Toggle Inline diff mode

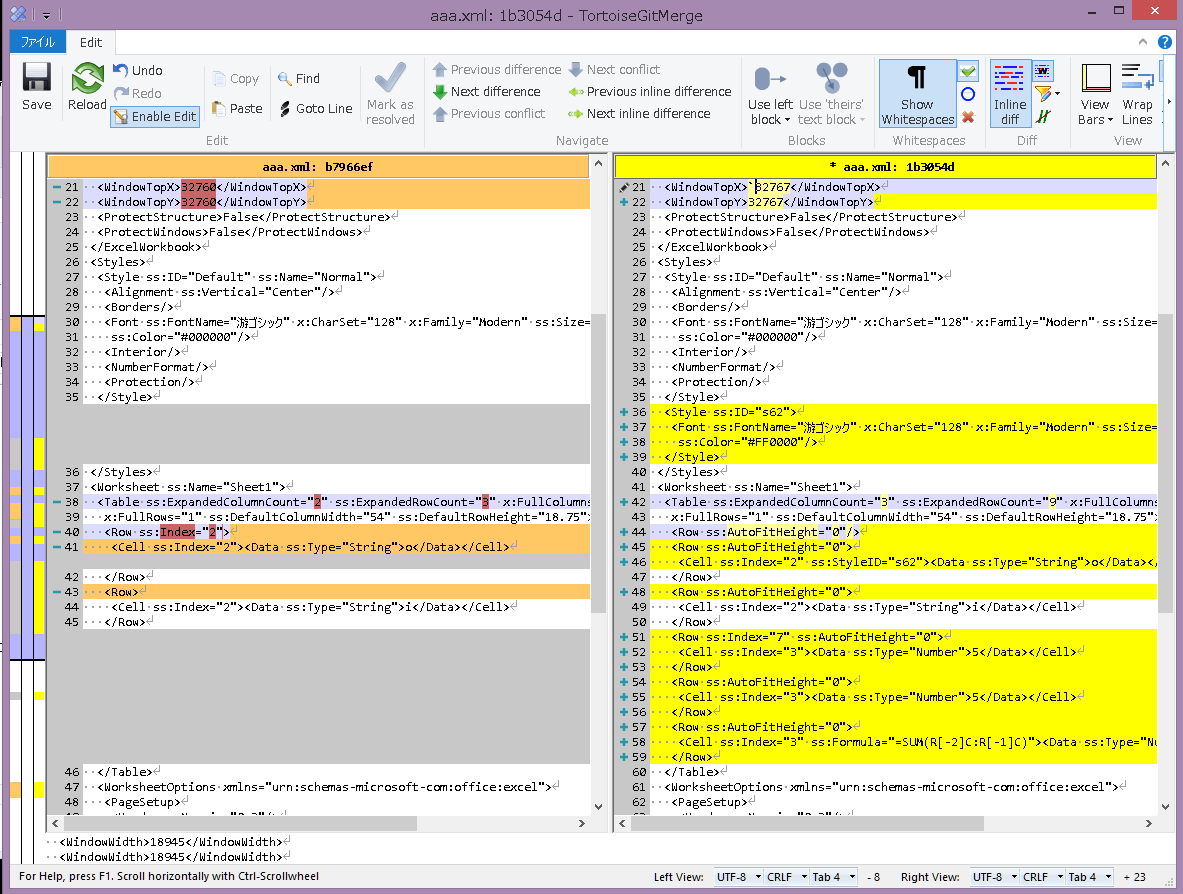click(x=1009, y=92)
